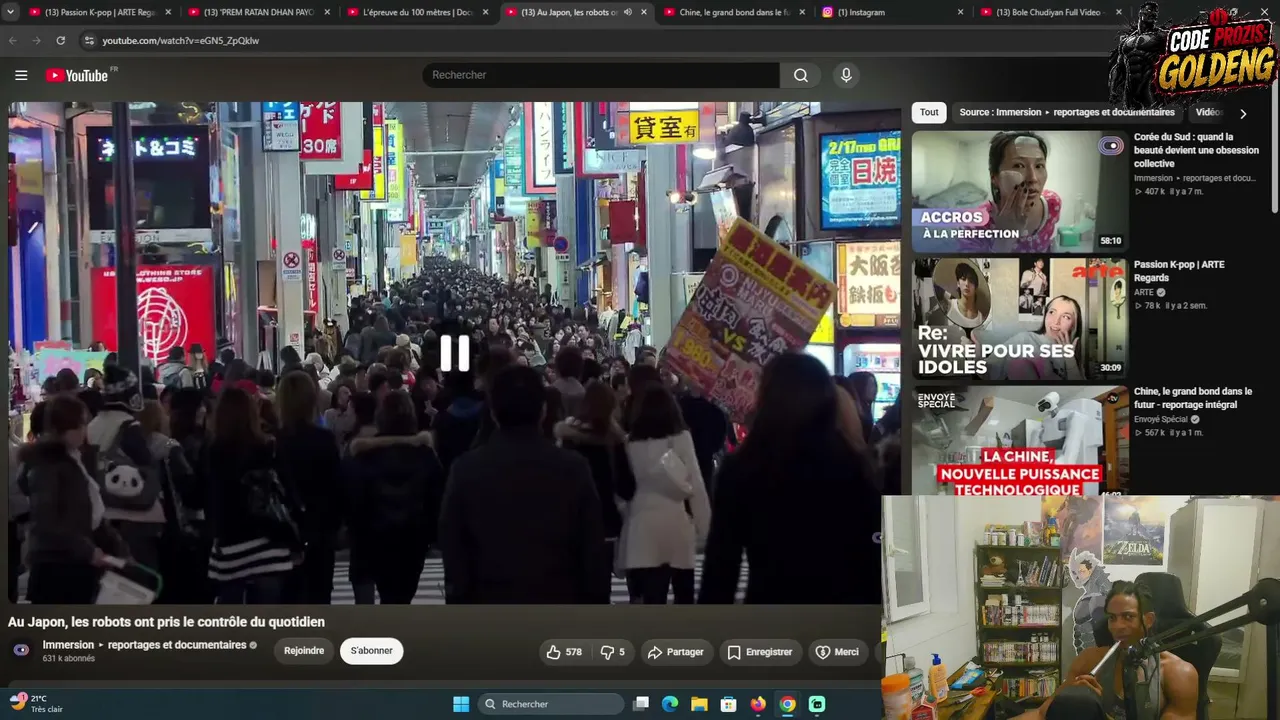Image resolution: width=1280 pixels, height=720 pixels.
Task: Switch to Chine, le grand bond tab
Action: coord(735,12)
